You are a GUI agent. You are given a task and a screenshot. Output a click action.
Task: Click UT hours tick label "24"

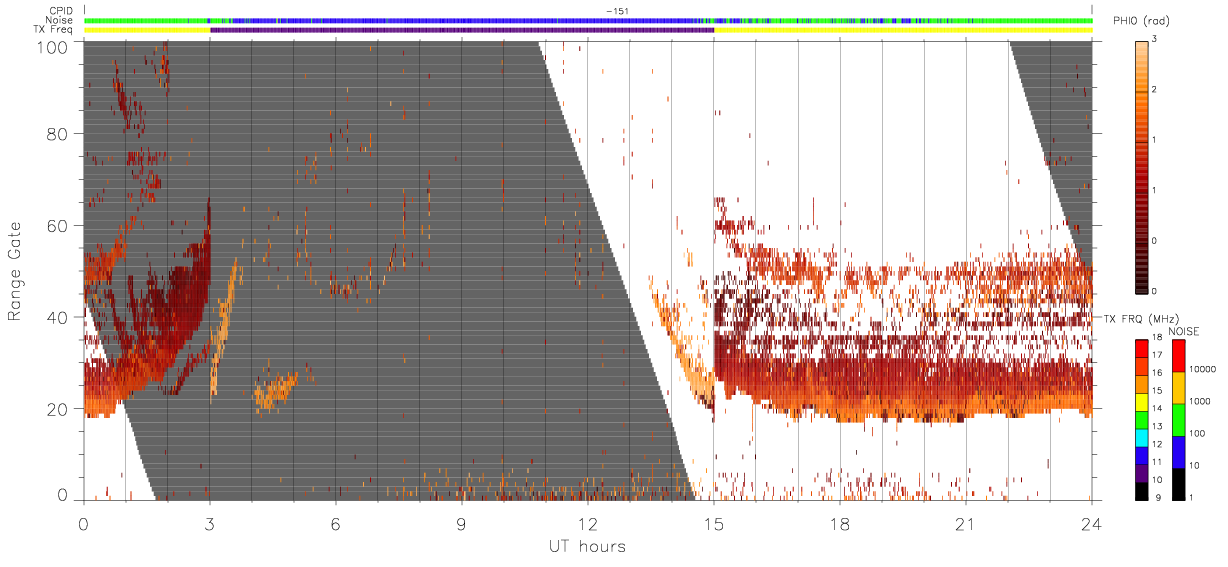pos(1091,524)
